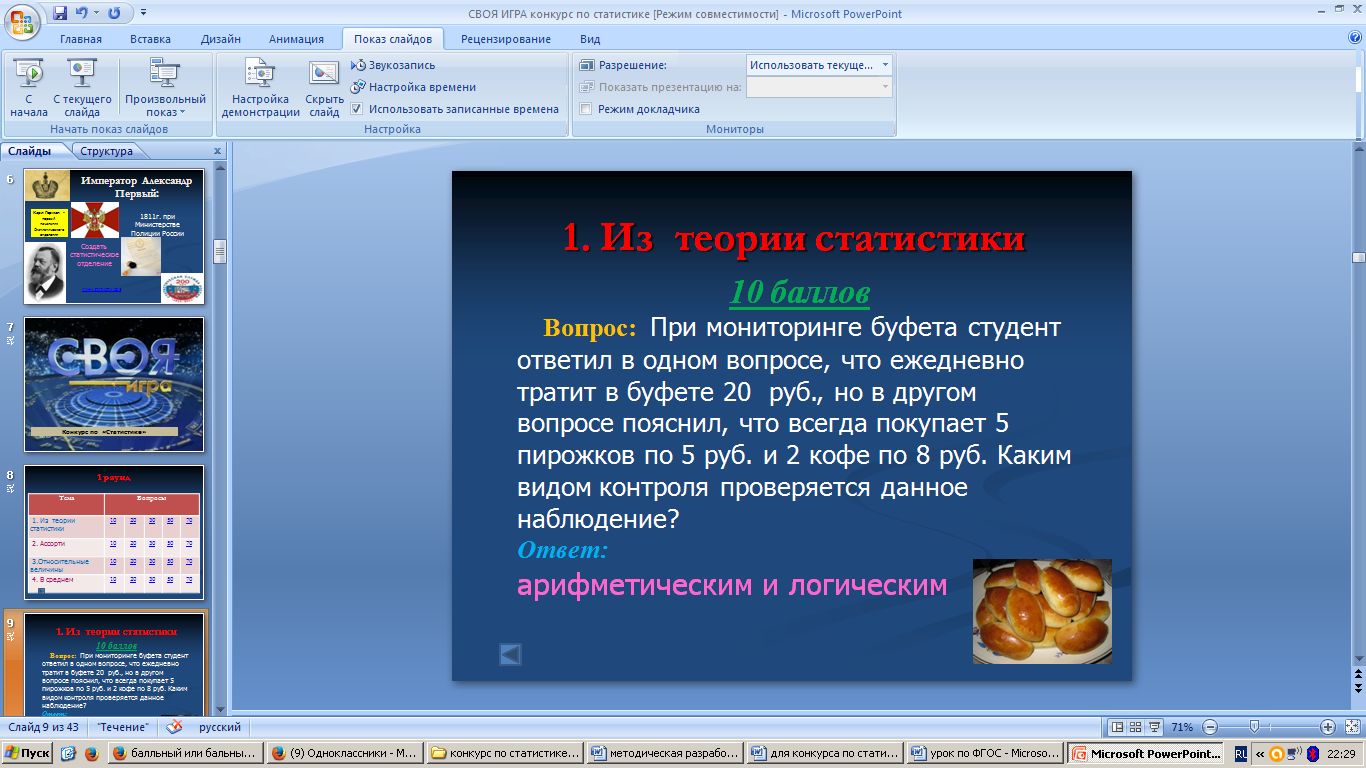Open Настройка демонстрации settings
Viewport: 1366px width, 768px height.
261,88
